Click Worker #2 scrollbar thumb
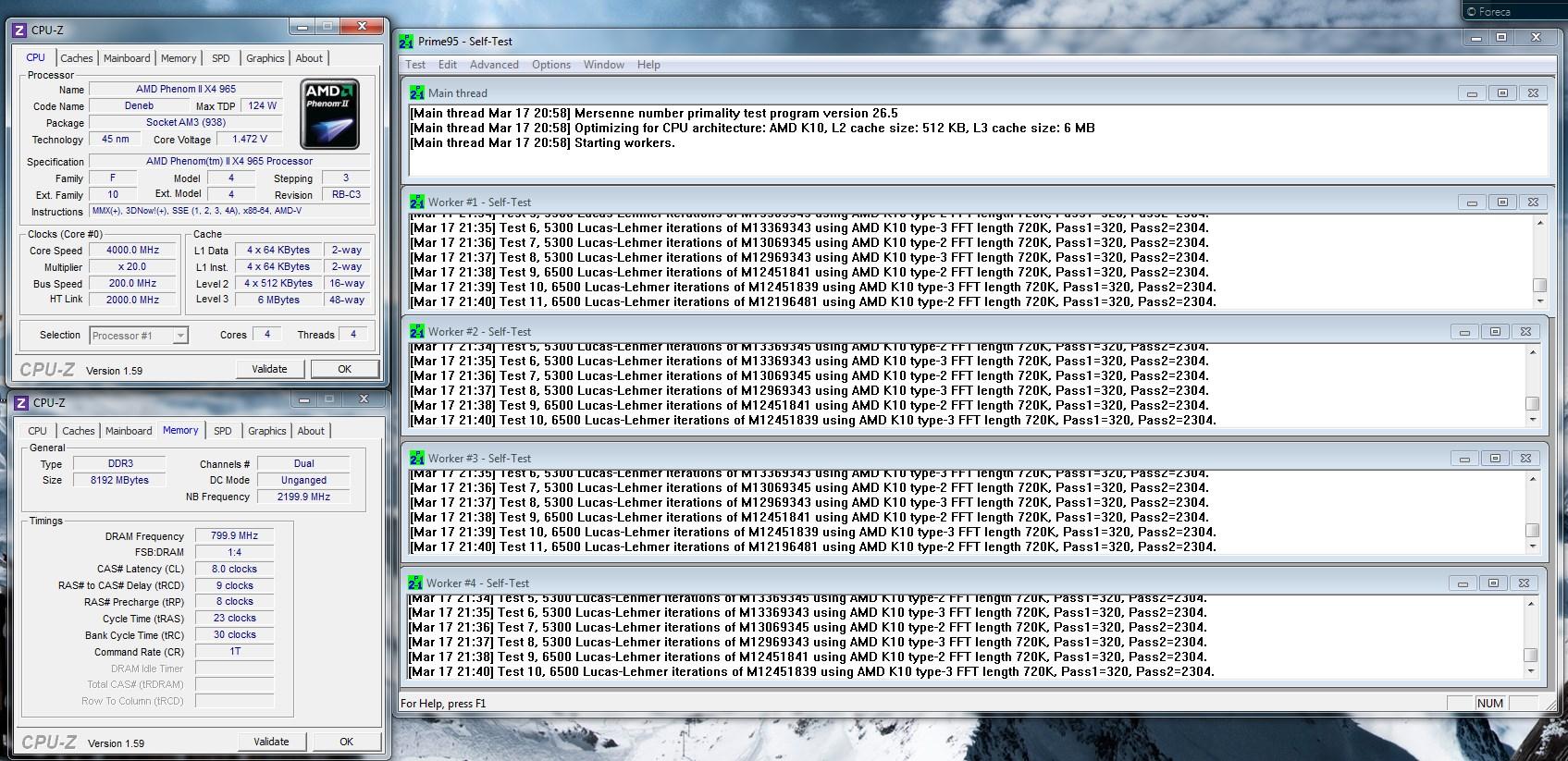 pyautogui.click(x=1532, y=404)
